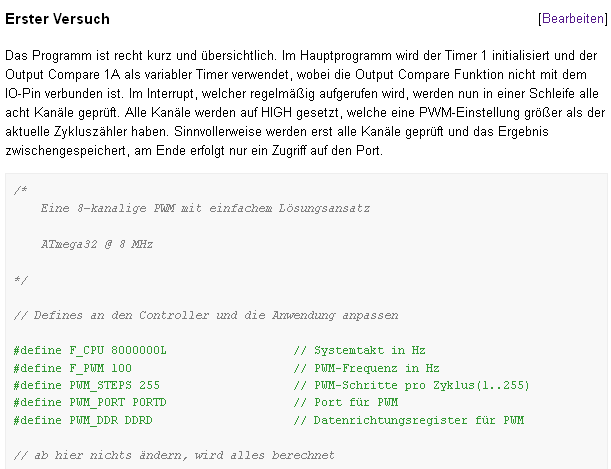Click the opening /* comment marker
This screenshot has height=469, width=611.
20,190
